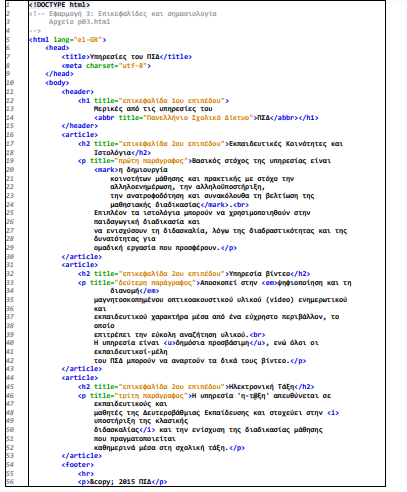Image resolution: width=407 pixels, height=492 pixels.
Task: Click the meta charset utf-8 line
Action: (106, 66)
